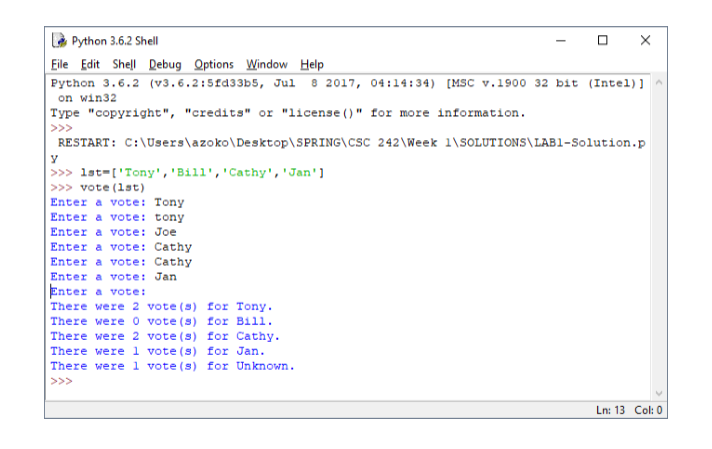The height and width of the screenshot is (449, 712).
Task: Click the scrollbar up arrow
Action: (x=659, y=83)
